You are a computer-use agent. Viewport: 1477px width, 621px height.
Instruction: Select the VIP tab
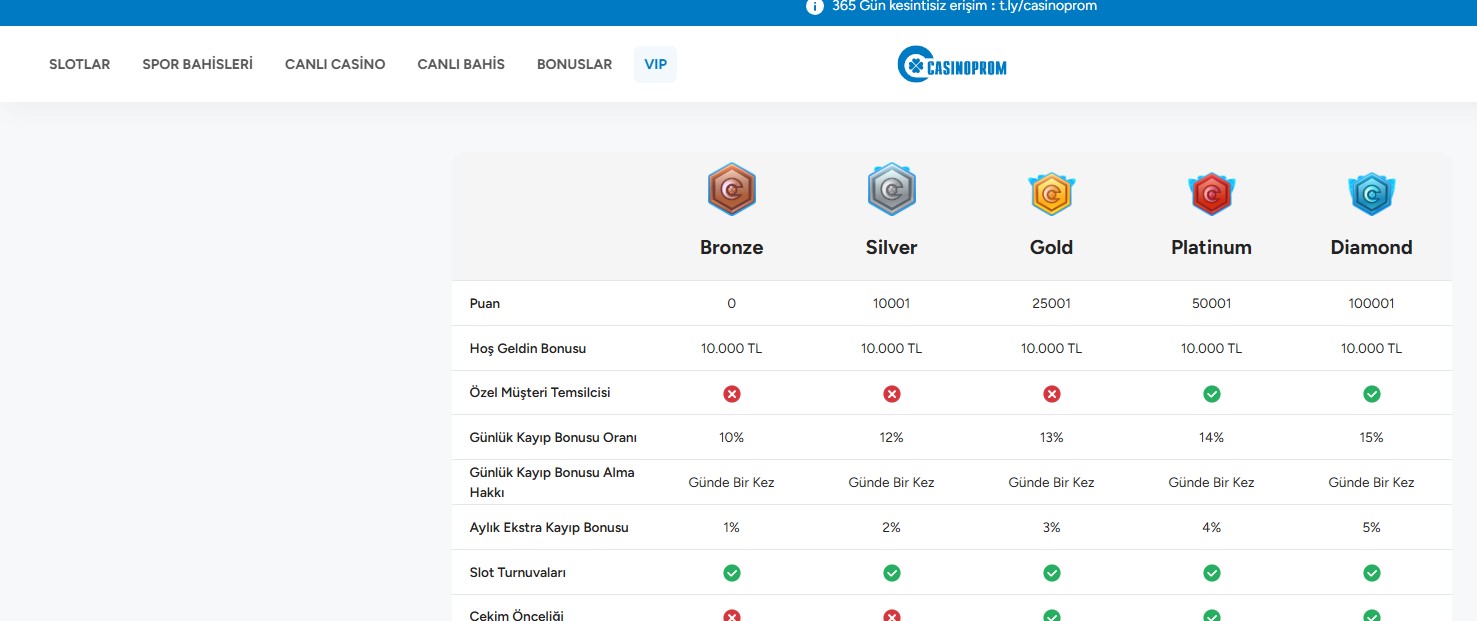point(655,64)
